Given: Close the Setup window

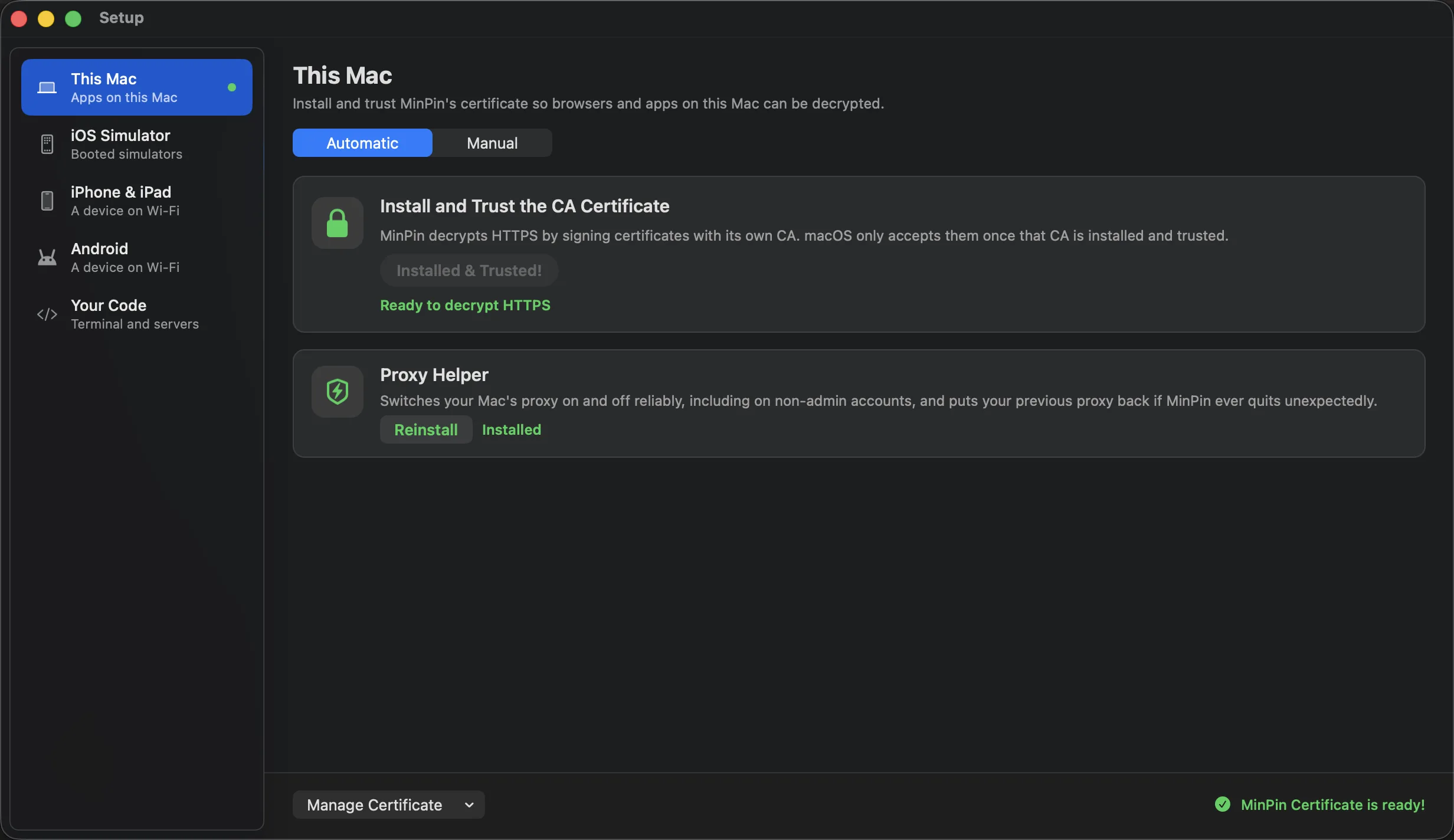Looking at the screenshot, I should [x=19, y=19].
